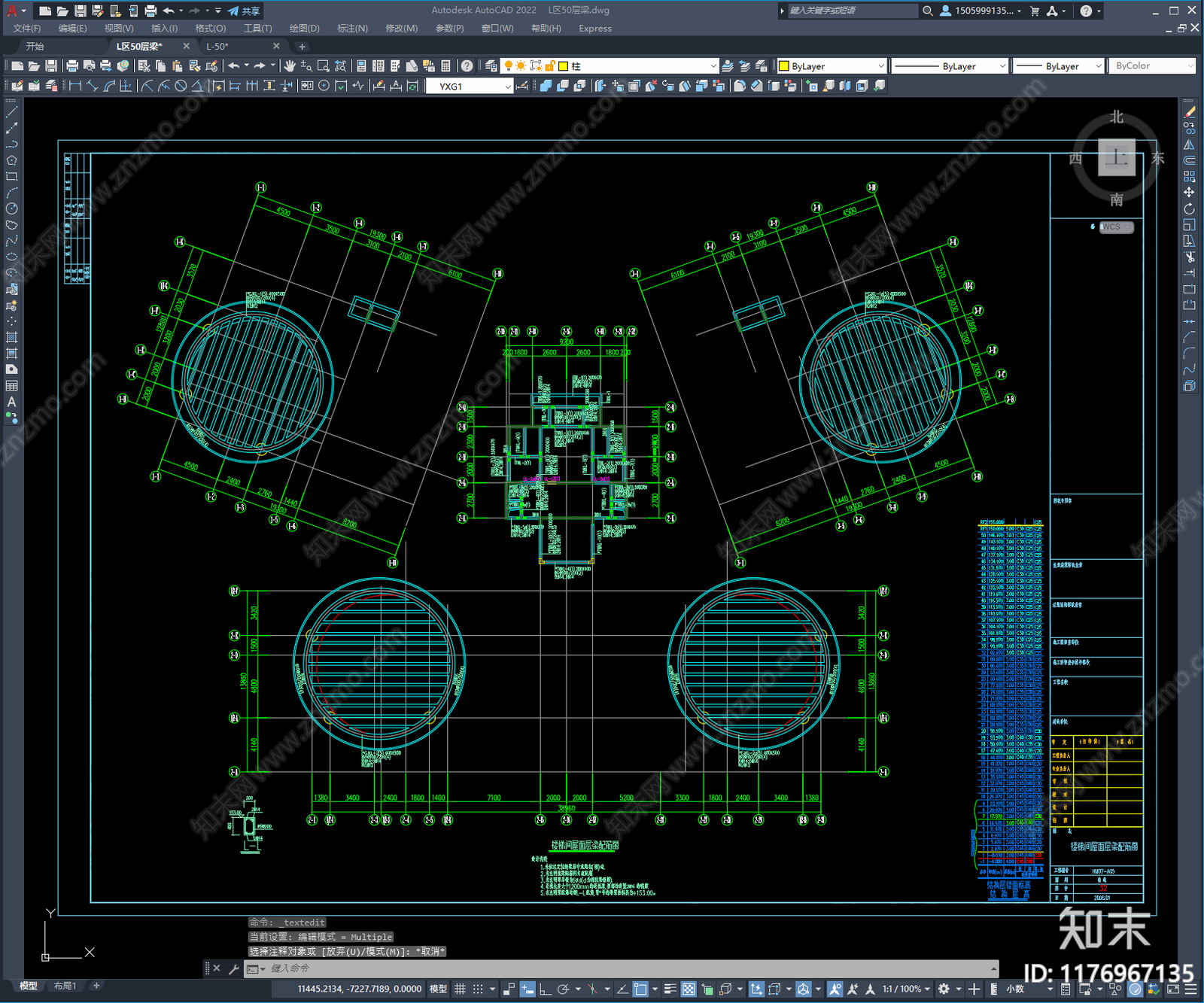Switch to the L-50* drawing tab
1204x1003 pixels.
217,47
